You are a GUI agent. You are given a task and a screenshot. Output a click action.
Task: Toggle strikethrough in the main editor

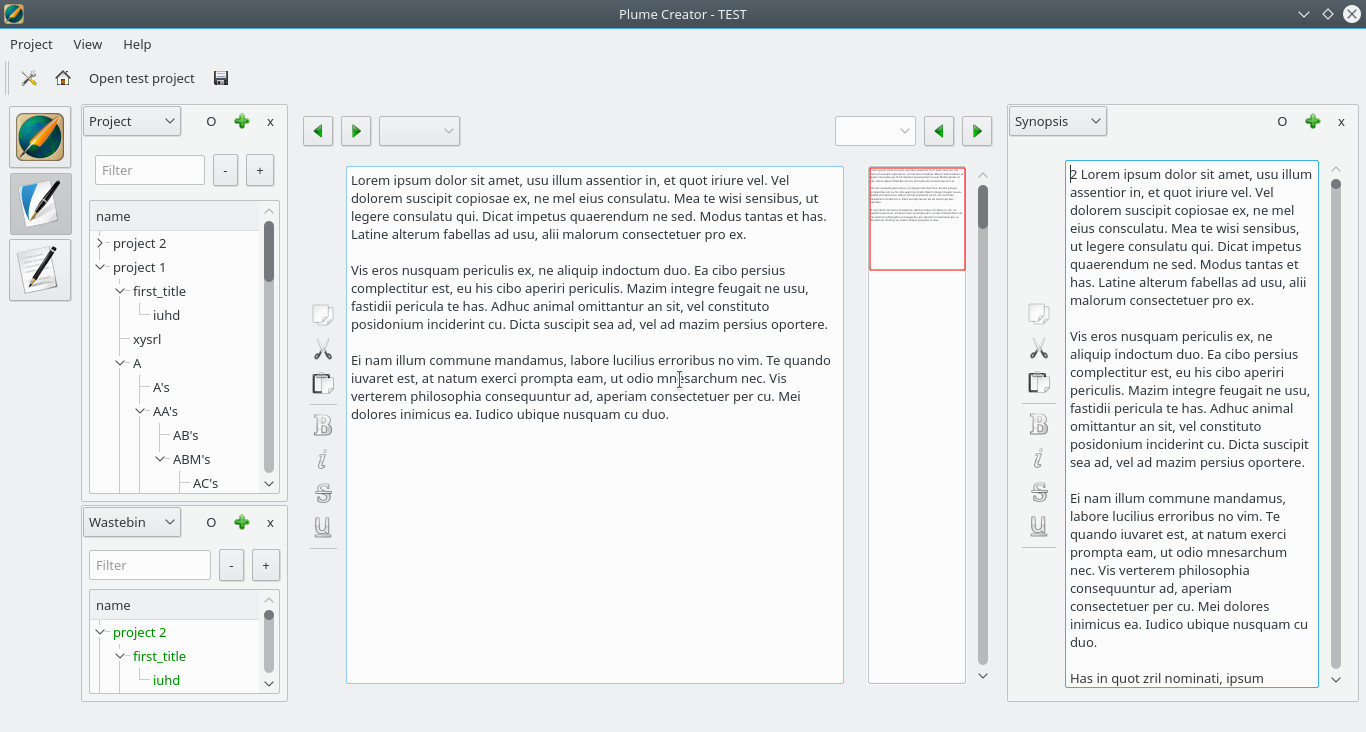[322, 493]
